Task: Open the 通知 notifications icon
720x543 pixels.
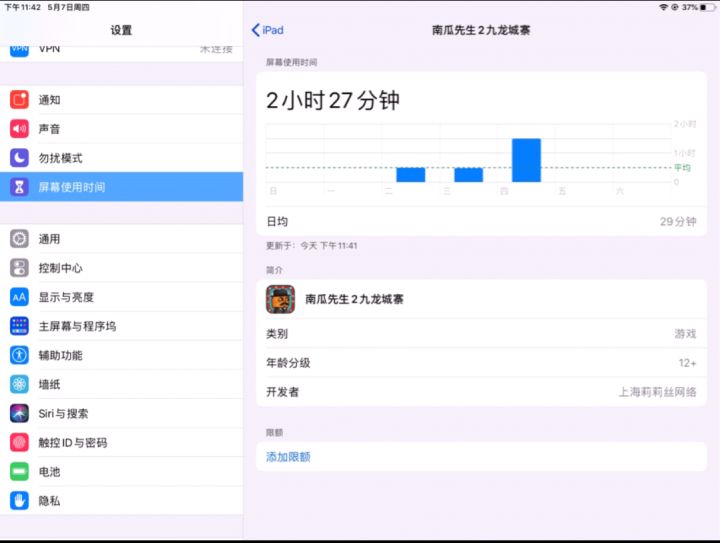Action: (x=19, y=100)
